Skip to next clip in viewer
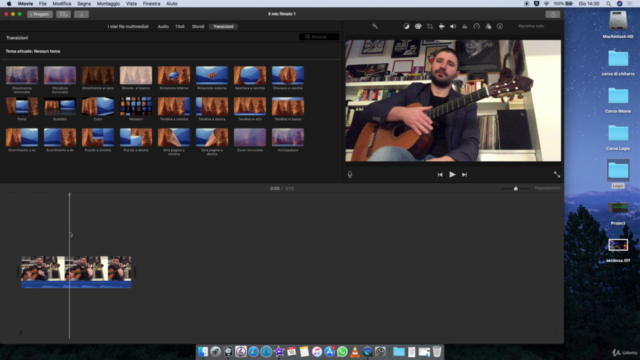The height and width of the screenshot is (360, 640). (464, 175)
